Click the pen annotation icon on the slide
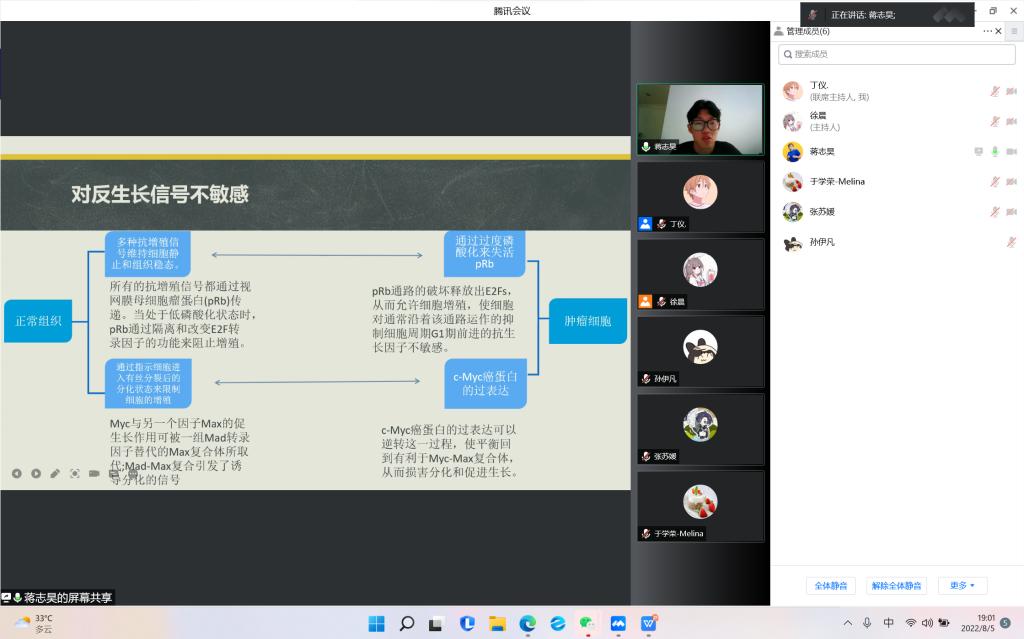 tap(55, 473)
